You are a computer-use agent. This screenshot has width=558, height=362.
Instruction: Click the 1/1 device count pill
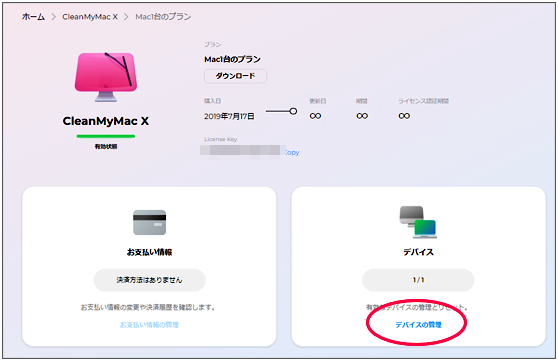418,280
